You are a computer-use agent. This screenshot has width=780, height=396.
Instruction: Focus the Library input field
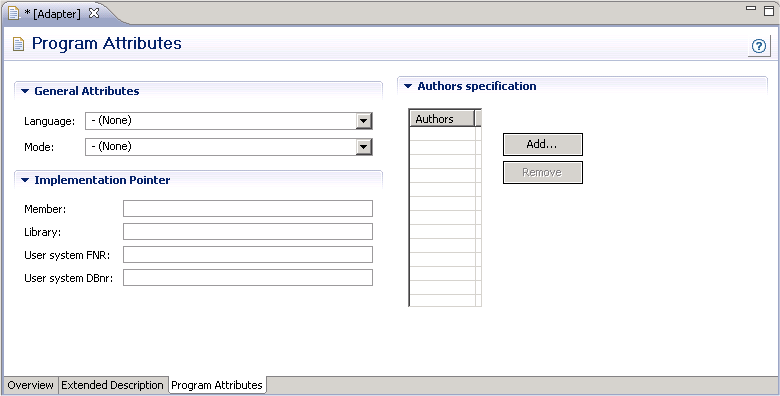tap(248, 231)
